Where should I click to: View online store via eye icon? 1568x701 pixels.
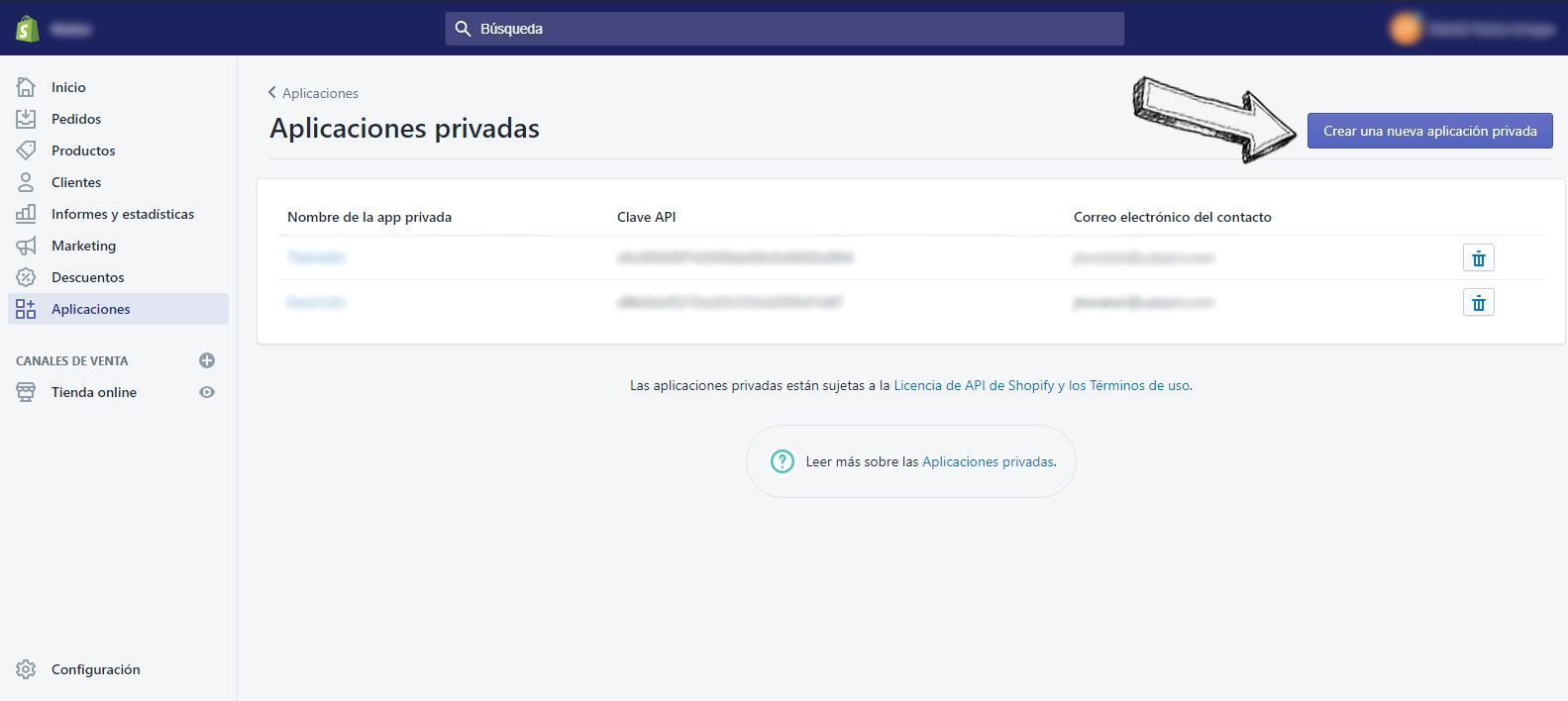[207, 392]
